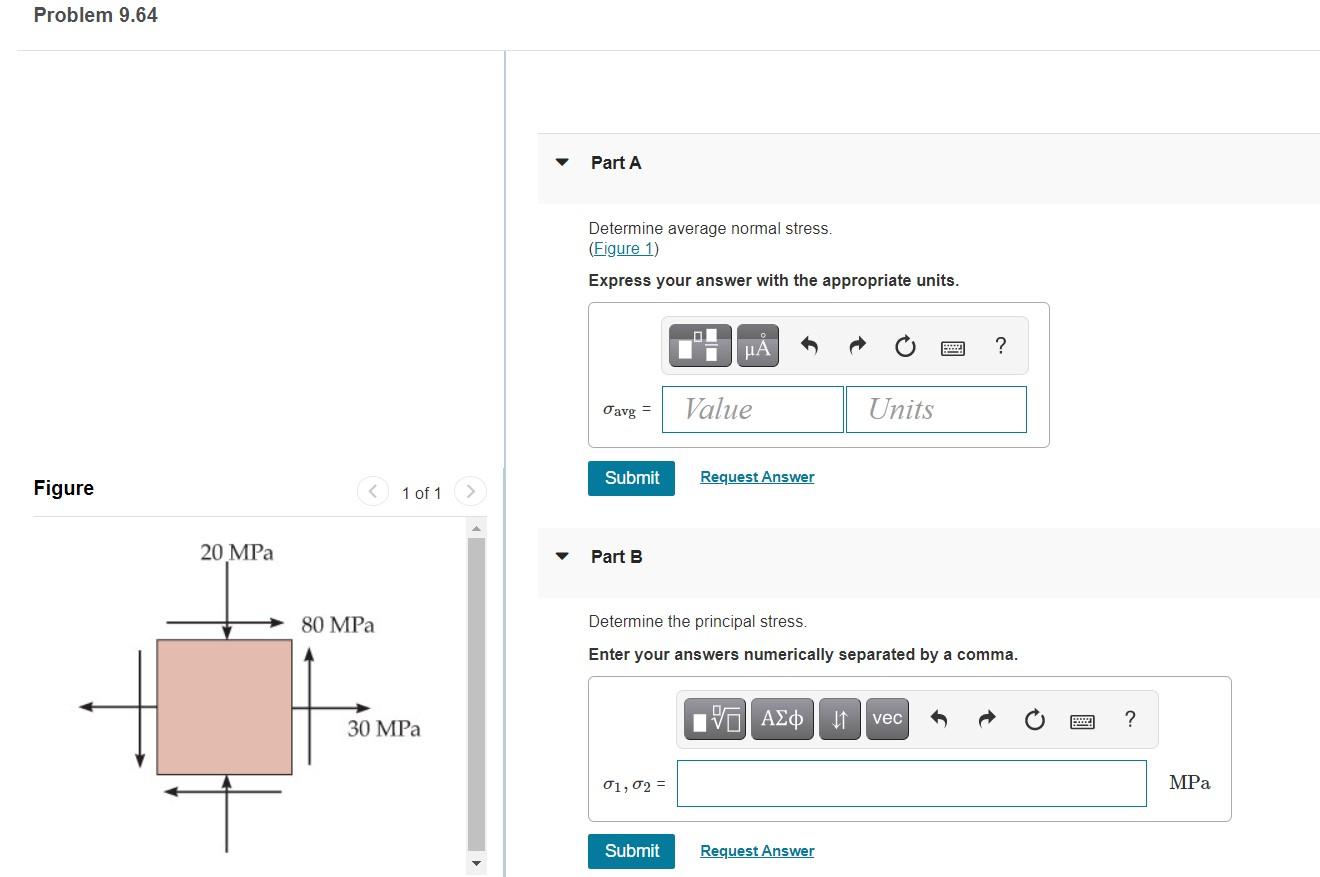The image size is (1320, 877).
Task: Submit the Part A answer
Action: click(x=632, y=478)
